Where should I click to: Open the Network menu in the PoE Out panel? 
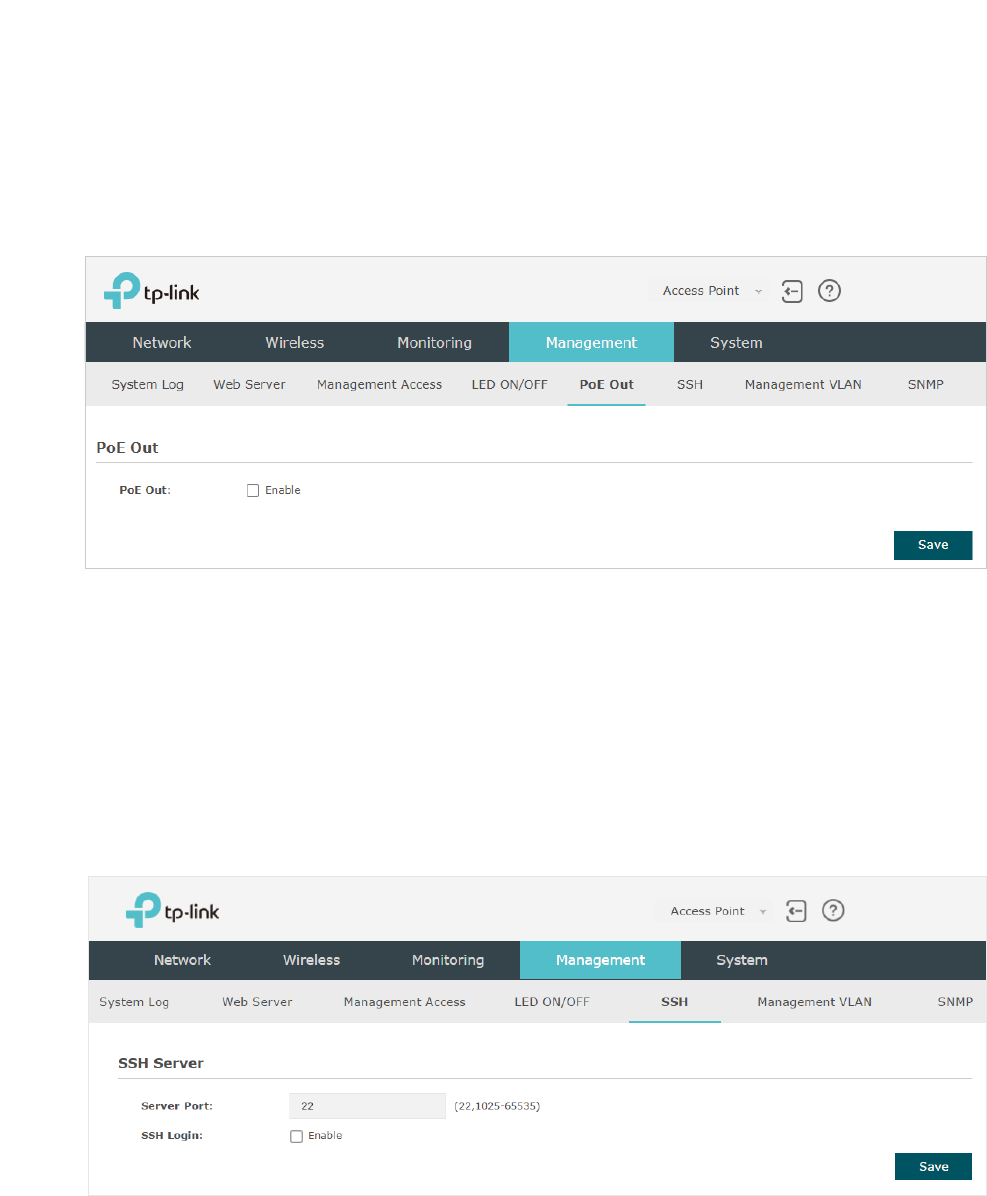tap(162, 342)
